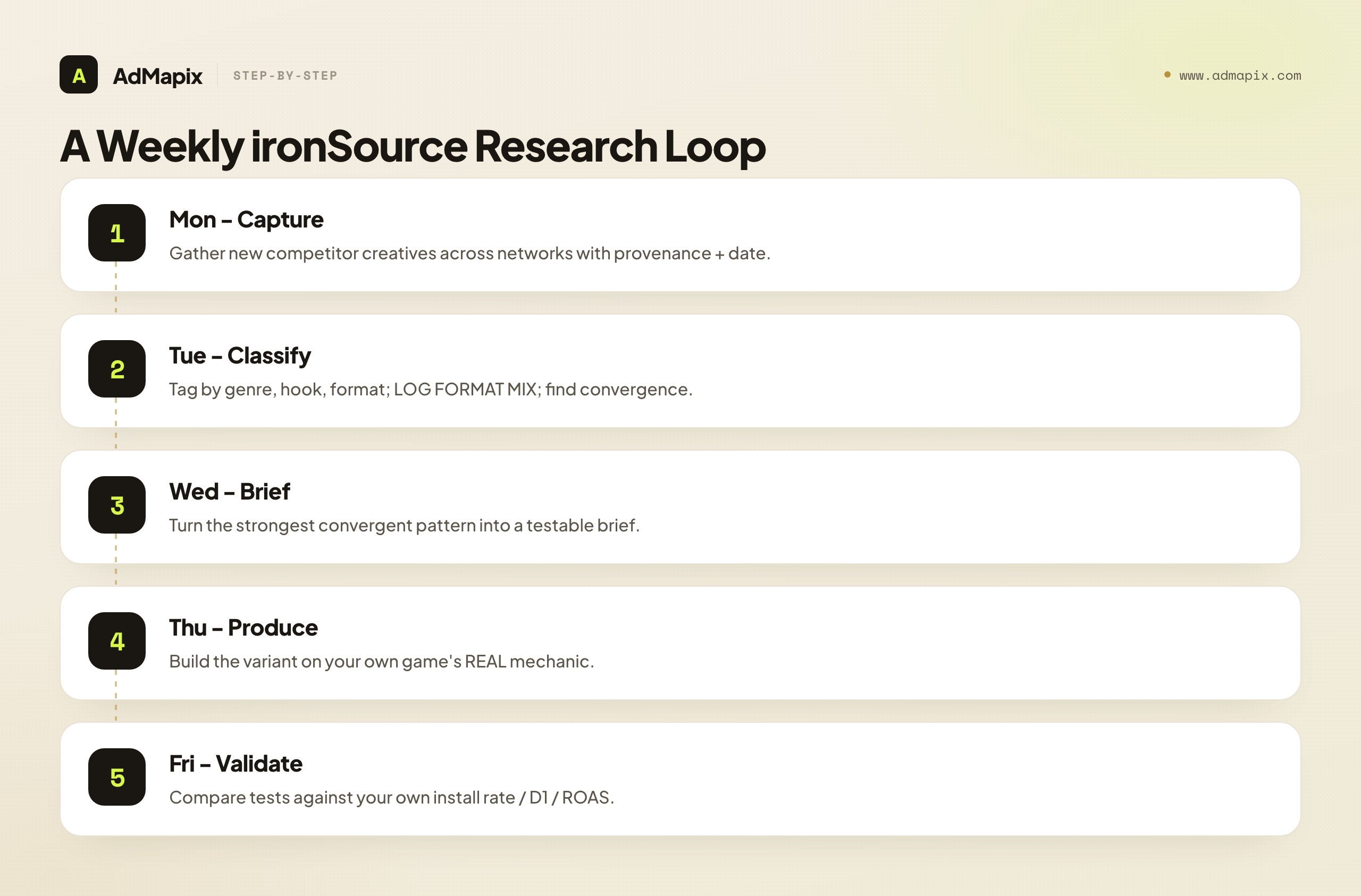Viewport: 1361px width, 896px height.
Task: Select the Tue – Classify title
Action: [240, 356]
